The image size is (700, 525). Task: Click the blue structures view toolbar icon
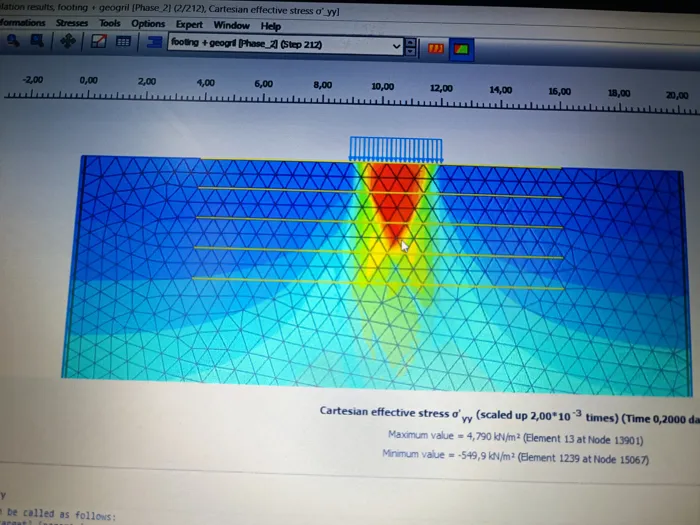154,43
